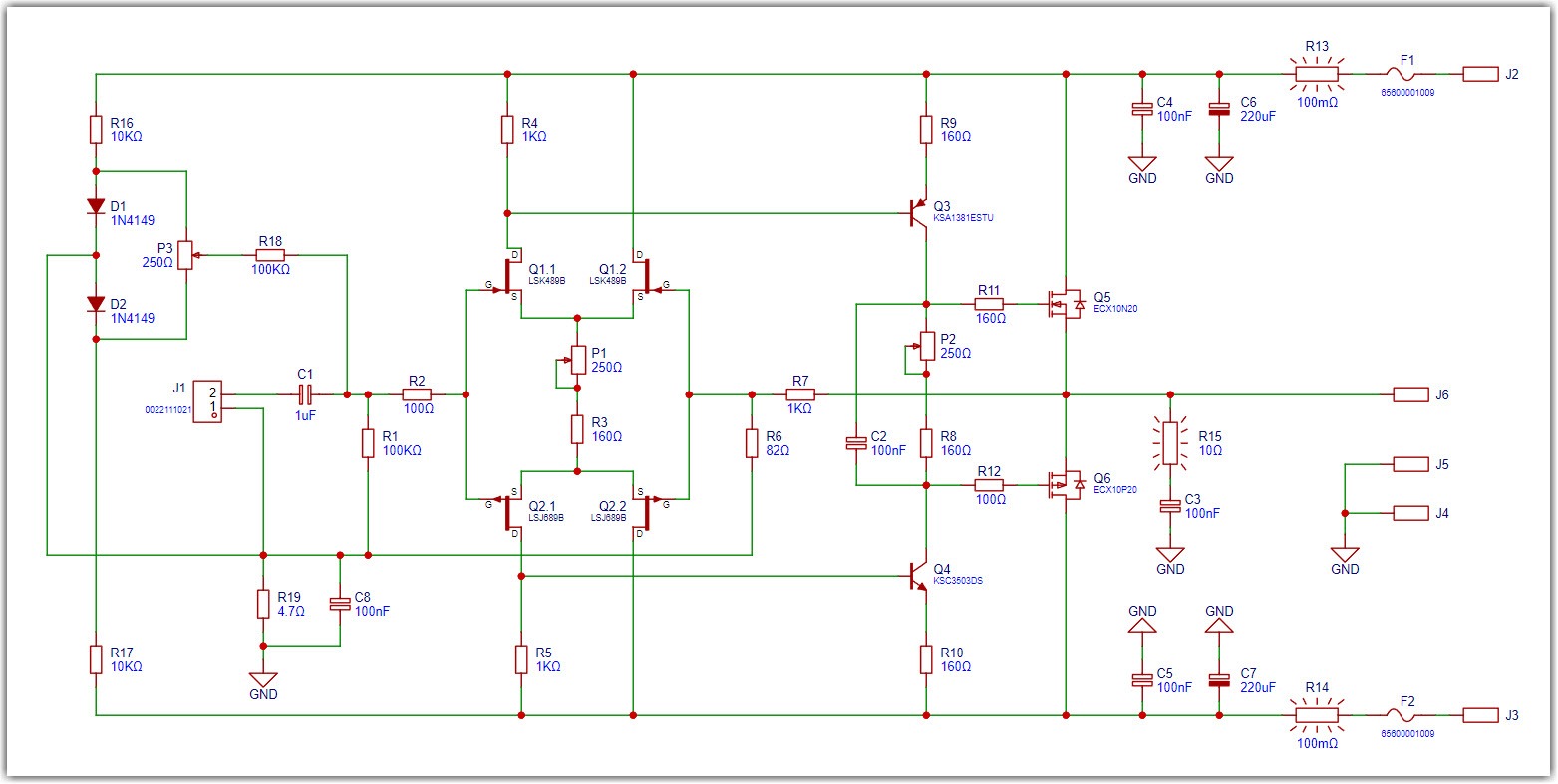1558x784 pixels.
Task: Click the R6 resistor symbol
Action: [x=752, y=443]
